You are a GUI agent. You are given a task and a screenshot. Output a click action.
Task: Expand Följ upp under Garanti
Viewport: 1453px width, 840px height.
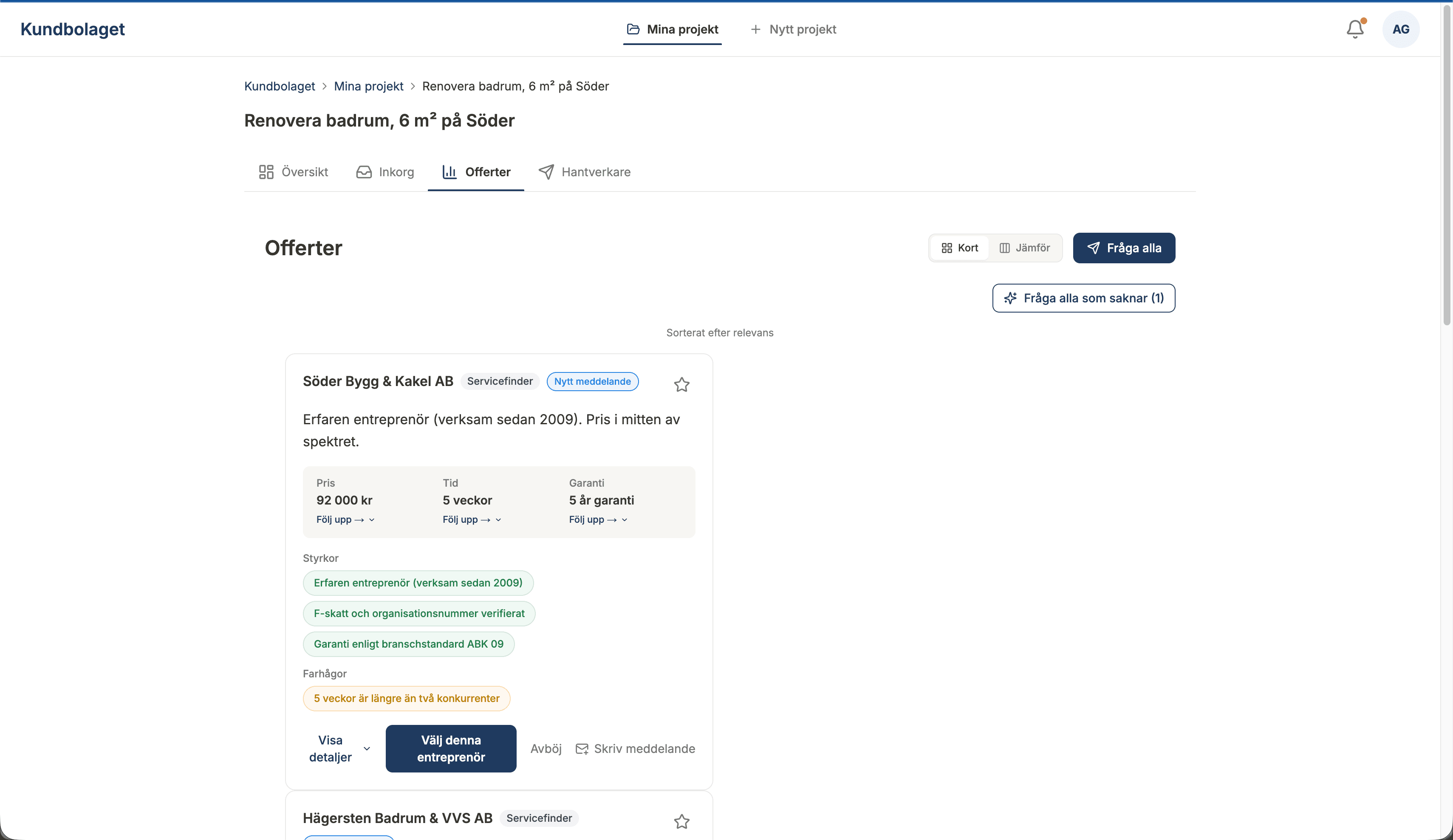(x=598, y=519)
